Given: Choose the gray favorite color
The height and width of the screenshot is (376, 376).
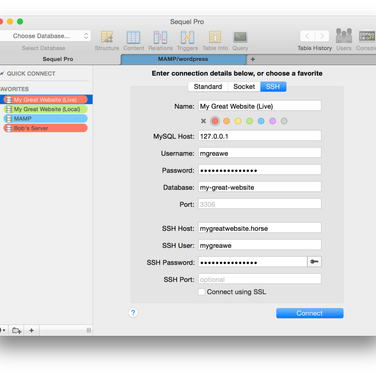Looking at the screenshot, I should click(x=284, y=121).
